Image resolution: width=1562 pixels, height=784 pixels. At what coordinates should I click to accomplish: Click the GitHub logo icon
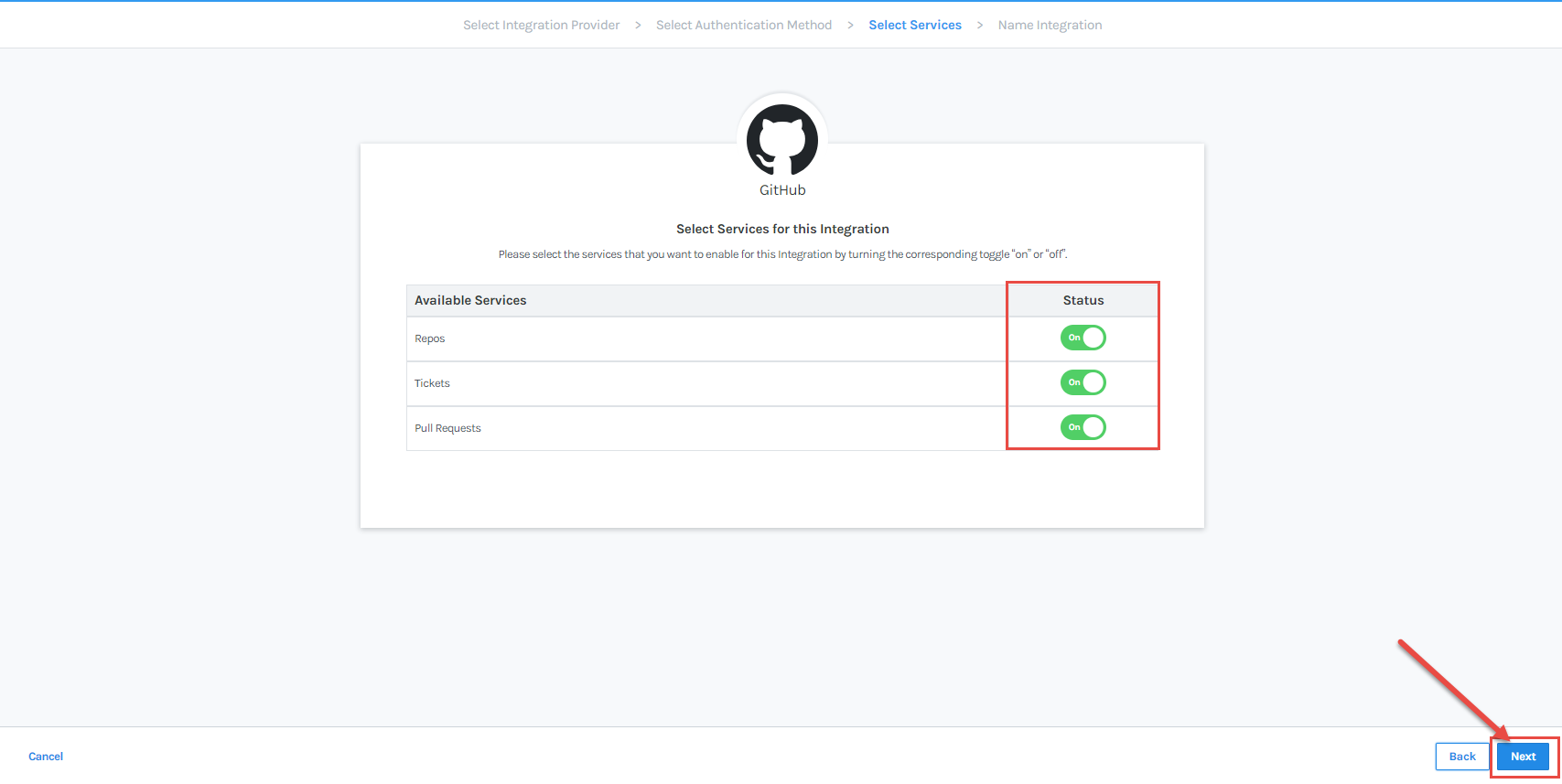pos(782,140)
